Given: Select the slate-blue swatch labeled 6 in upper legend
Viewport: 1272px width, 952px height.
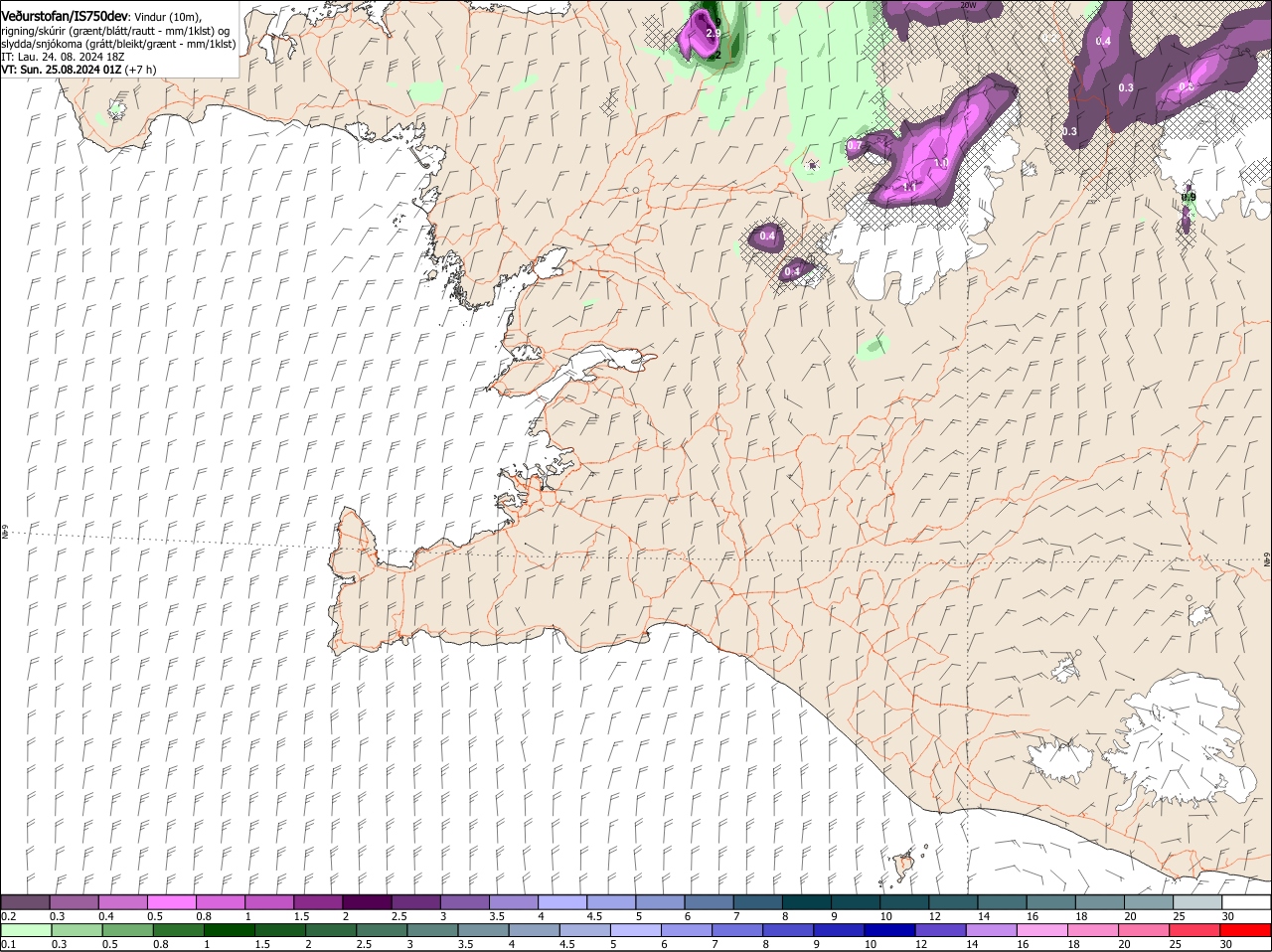Looking at the screenshot, I should 710,901.
